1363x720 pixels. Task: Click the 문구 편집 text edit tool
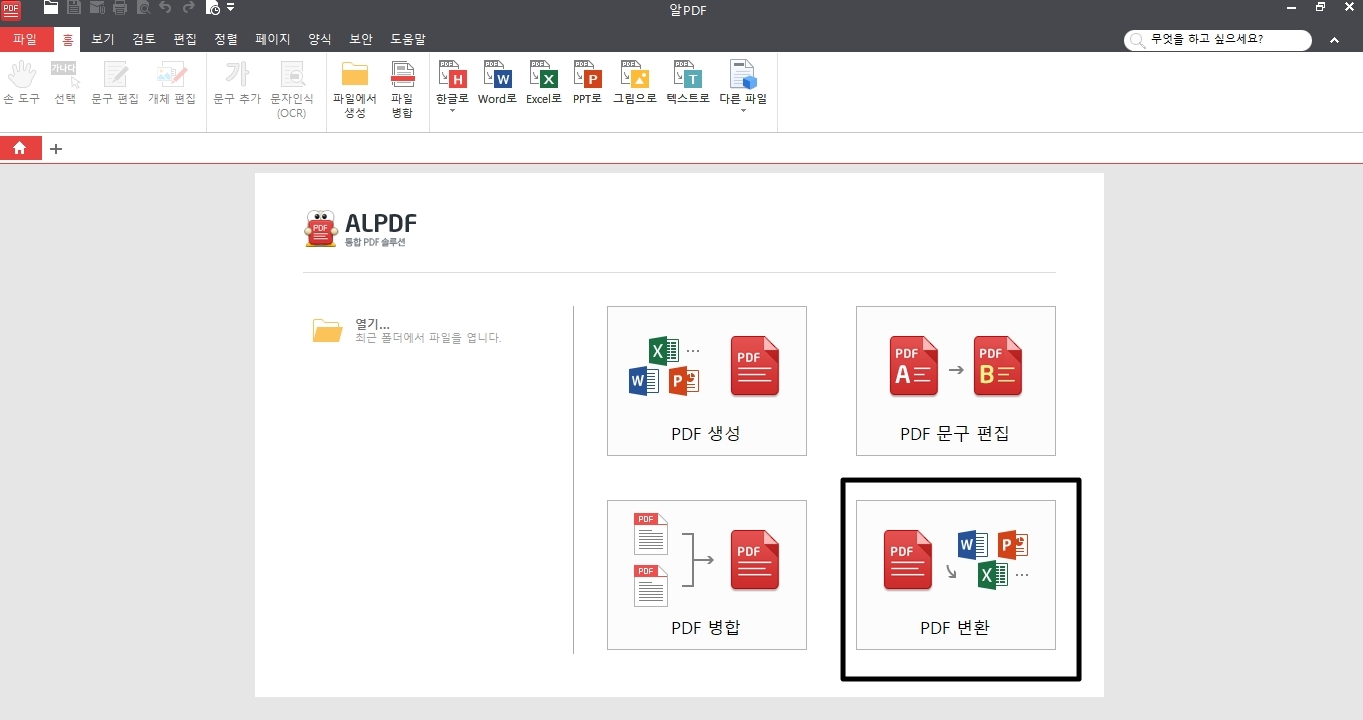[x=116, y=83]
